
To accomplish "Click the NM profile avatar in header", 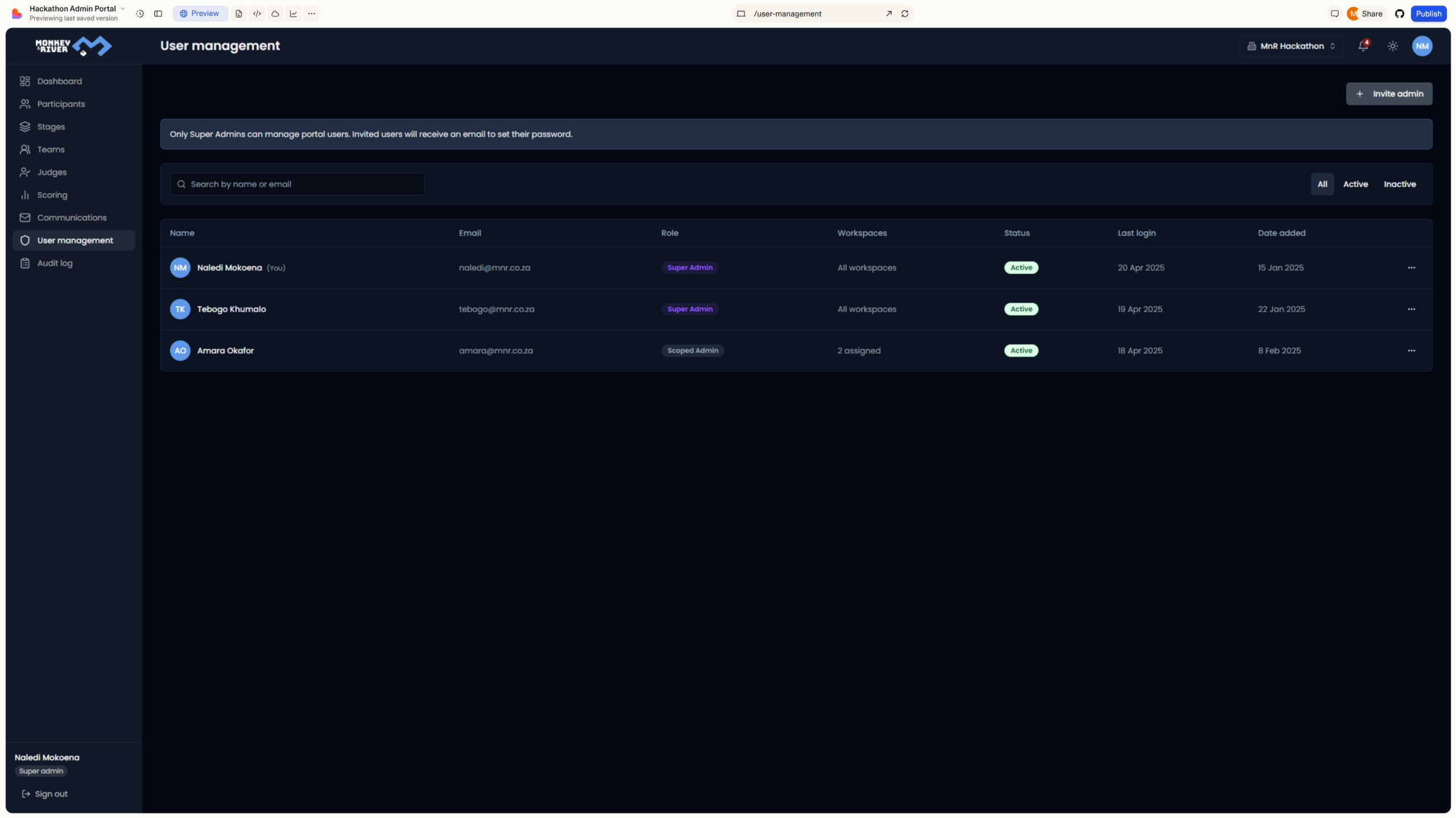I will (1422, 46).
